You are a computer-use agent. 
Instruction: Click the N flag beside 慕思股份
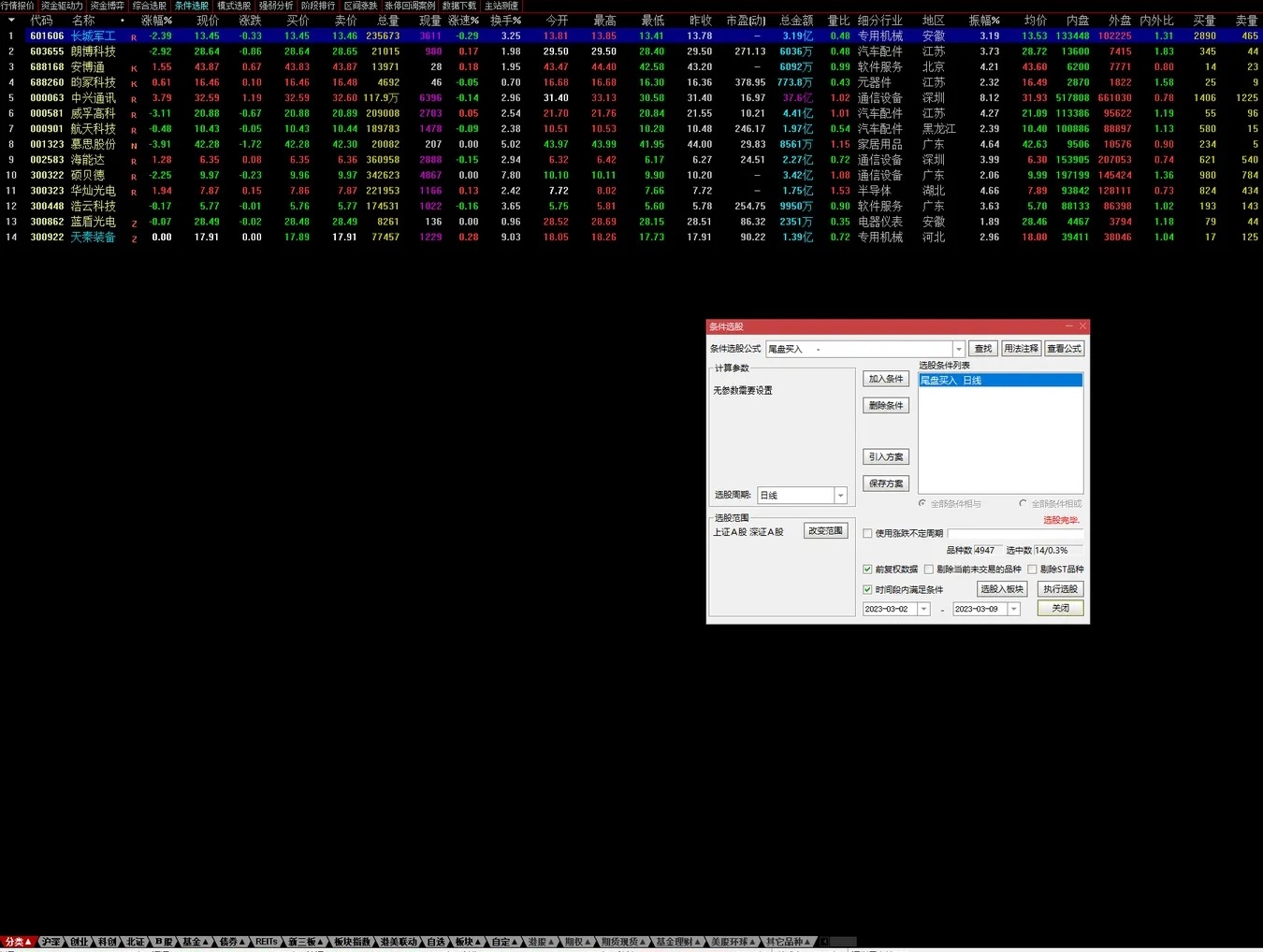(x=134, y=145)
